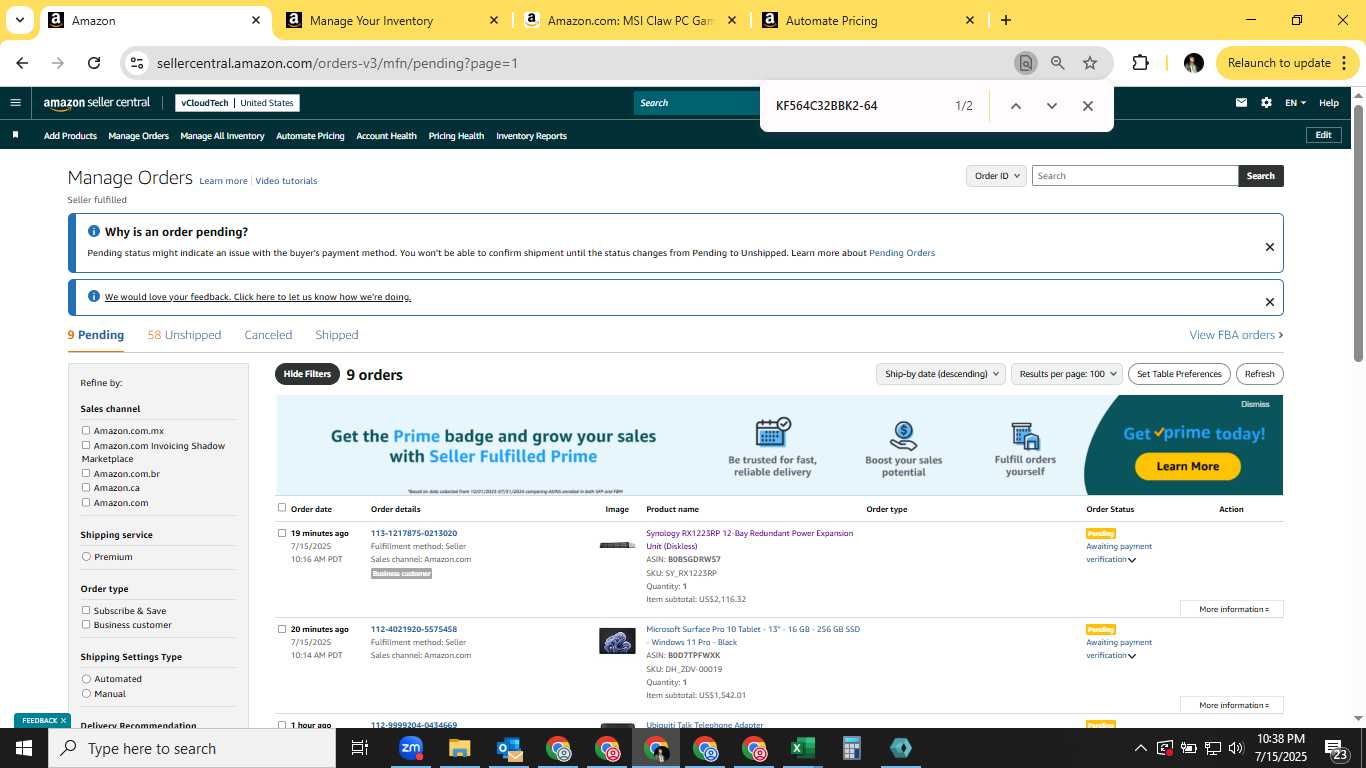Open Calculator from taskbar

(851, 748)
